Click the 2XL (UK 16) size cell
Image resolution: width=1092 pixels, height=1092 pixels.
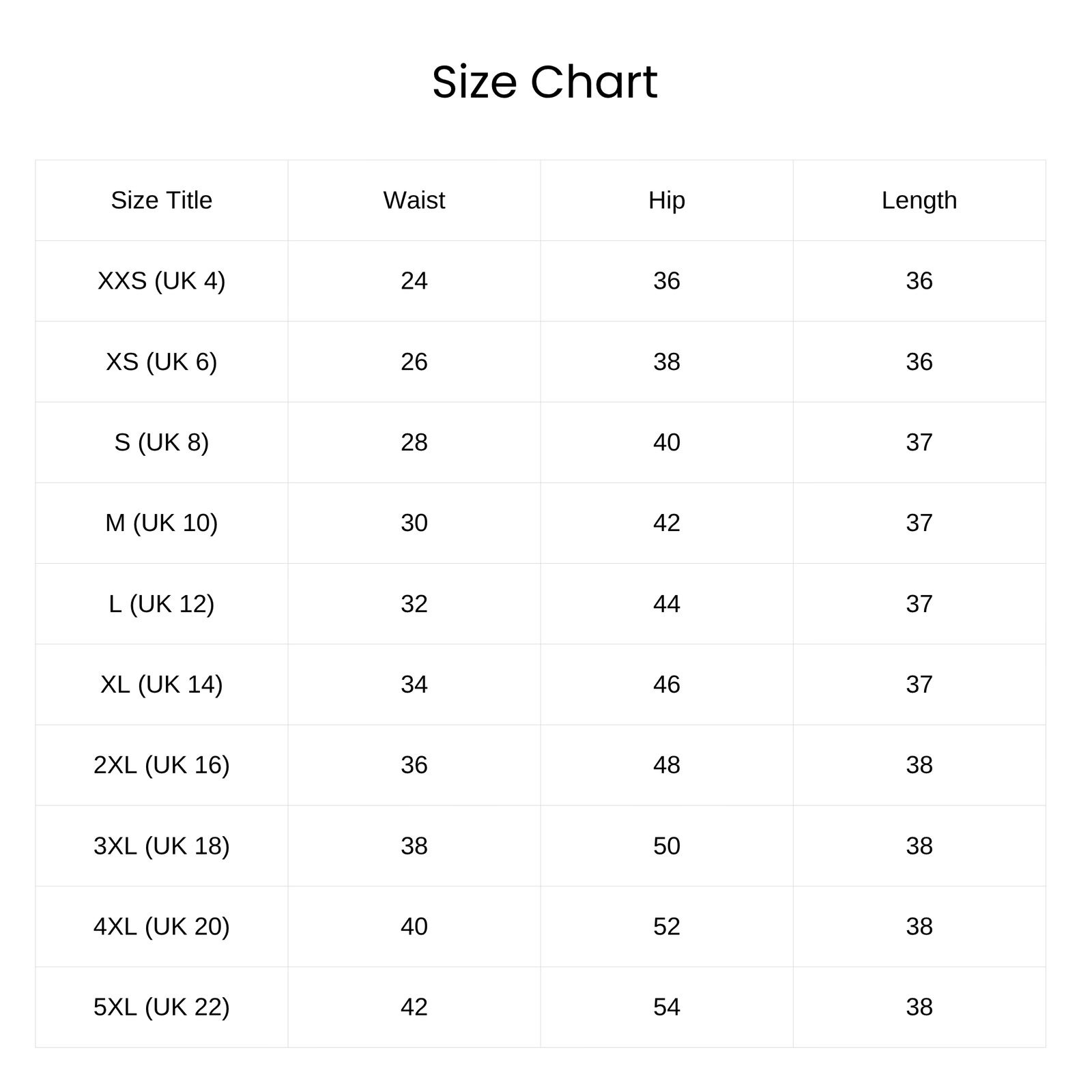point(162,765)
